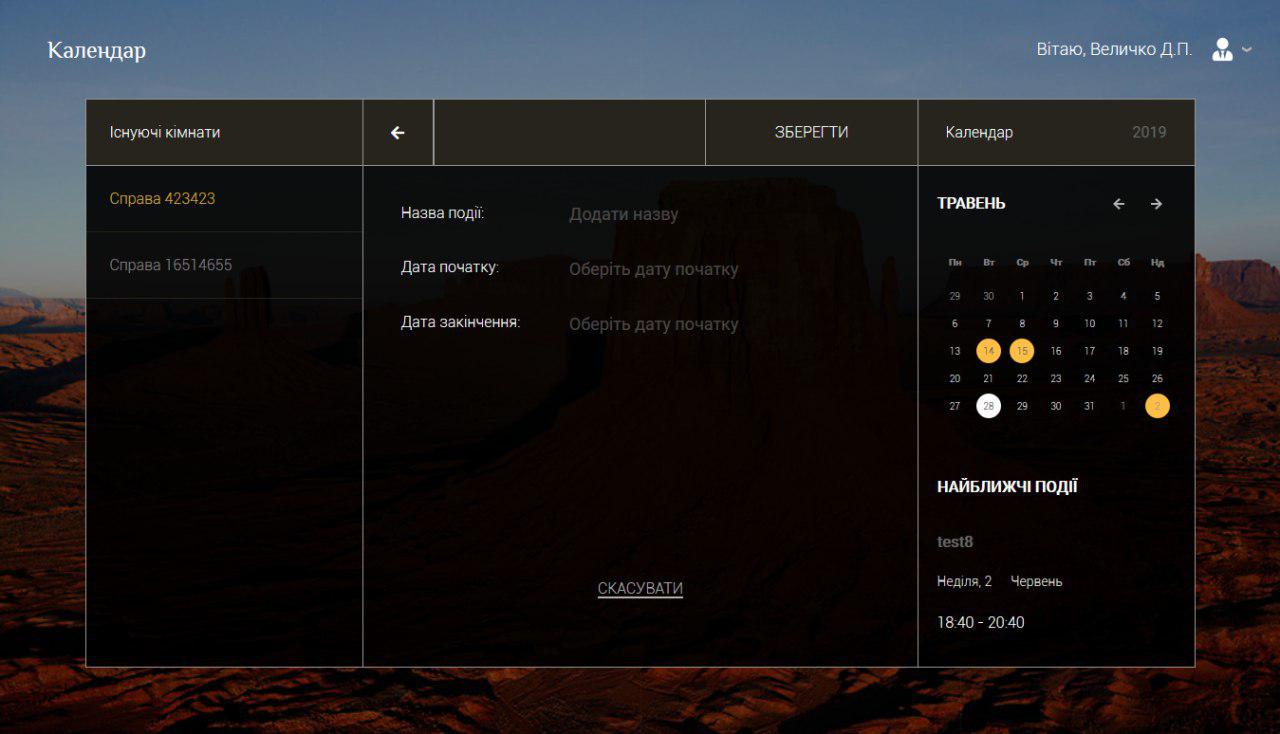This screenshot has width=1280, height=734.
Task: Select highlighted June 2 in calendar
Action: coord(1157,406)
